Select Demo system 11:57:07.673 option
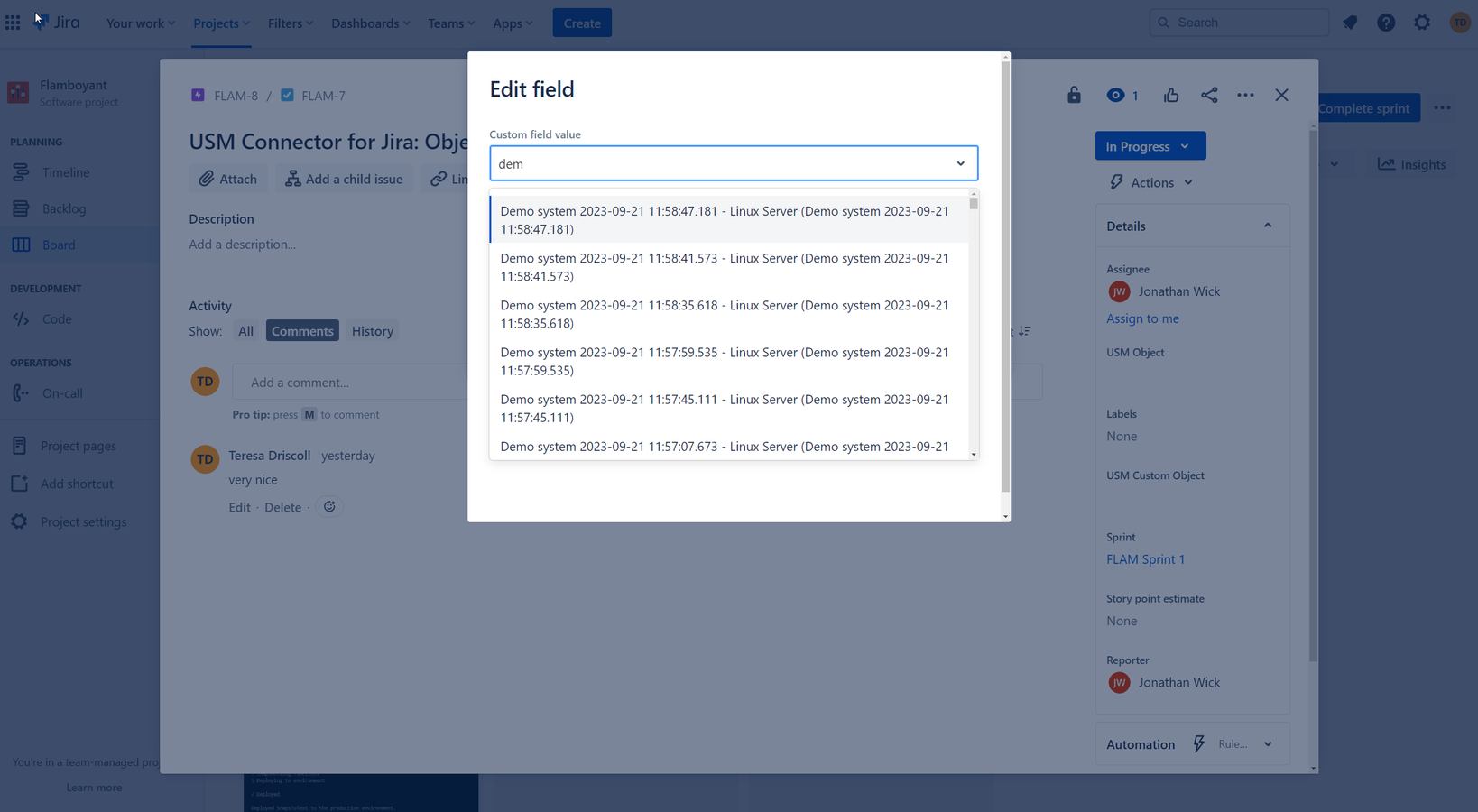 point(729,447)
